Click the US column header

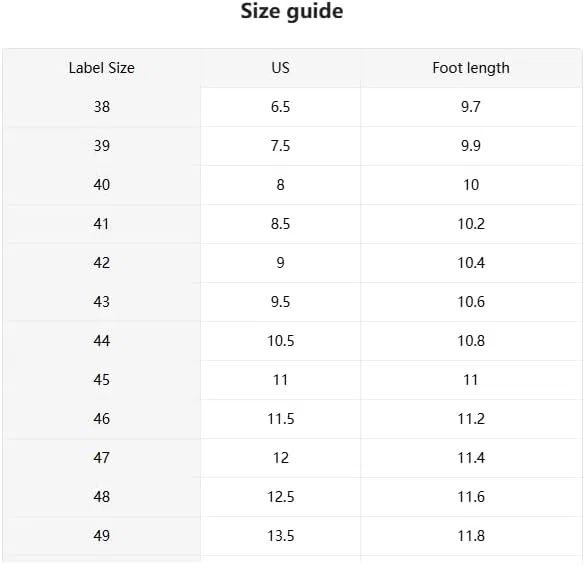pos(281,68)
